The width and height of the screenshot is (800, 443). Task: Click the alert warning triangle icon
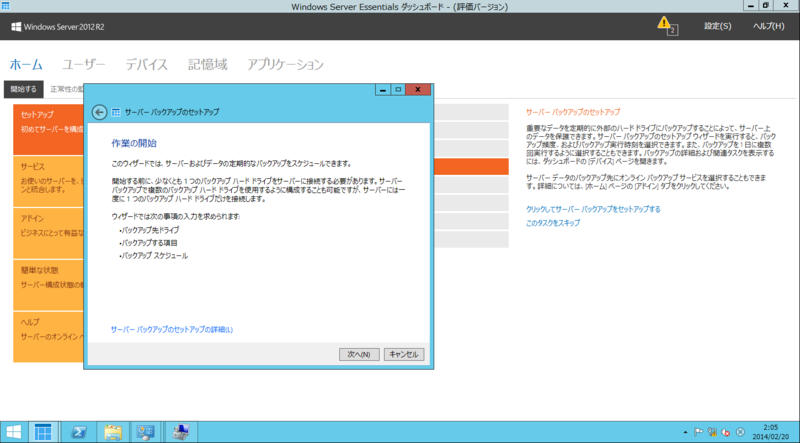[663, 22]
